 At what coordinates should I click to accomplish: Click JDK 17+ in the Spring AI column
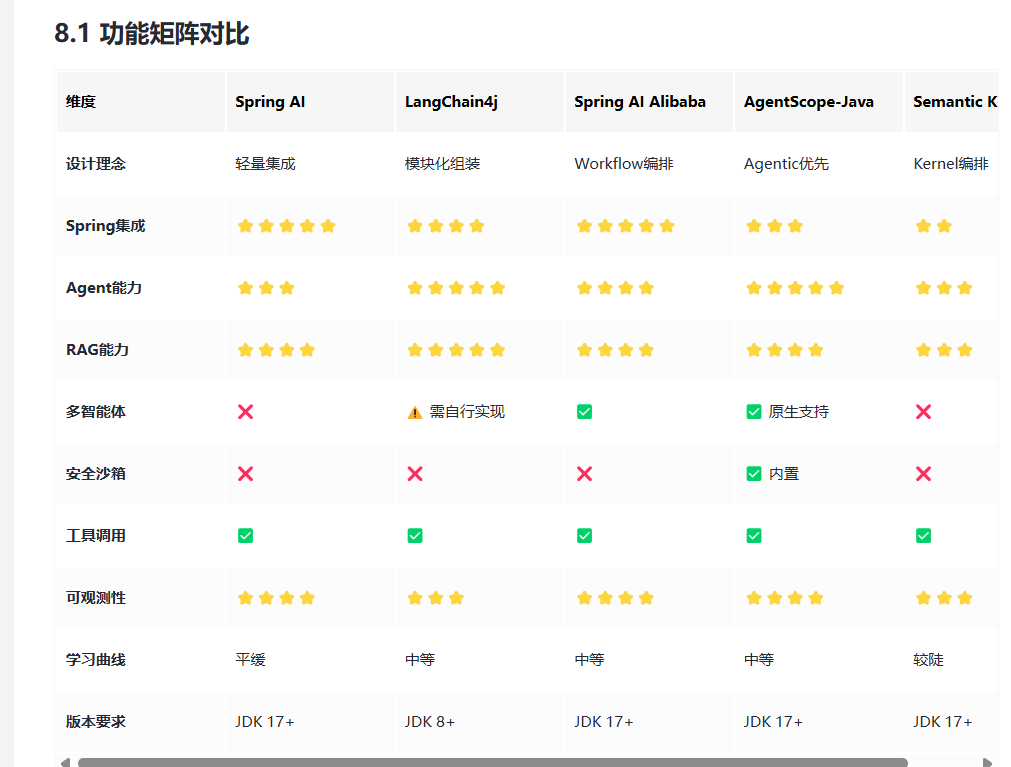point(265,721)
